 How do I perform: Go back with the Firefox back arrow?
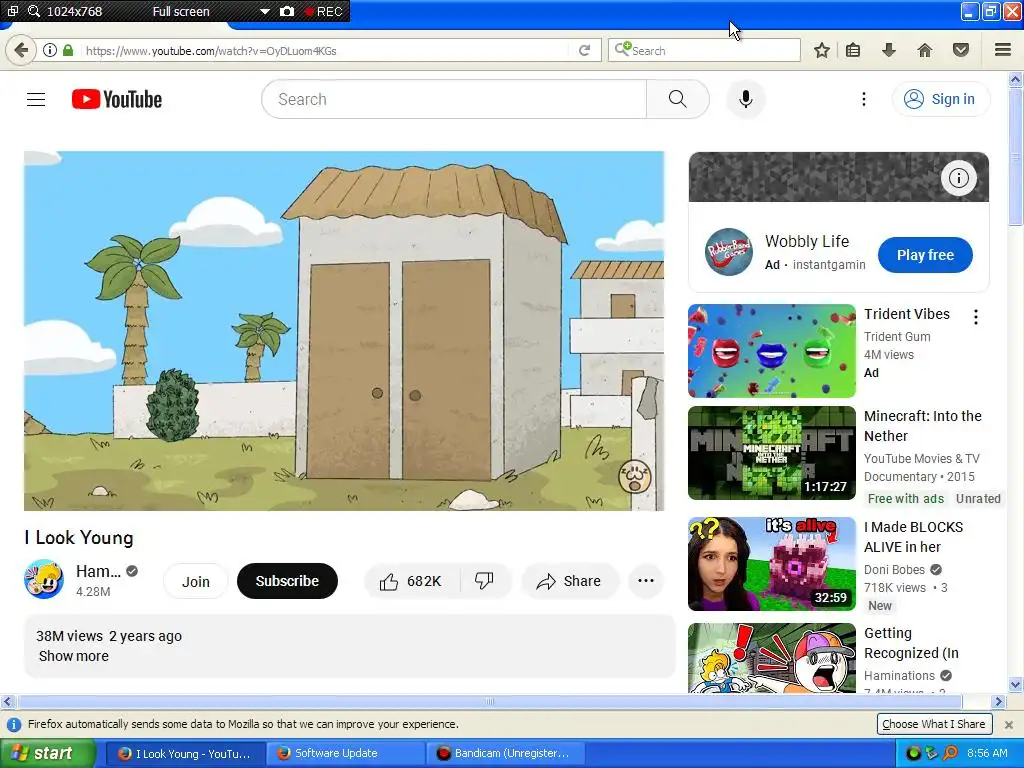[21, 50]
